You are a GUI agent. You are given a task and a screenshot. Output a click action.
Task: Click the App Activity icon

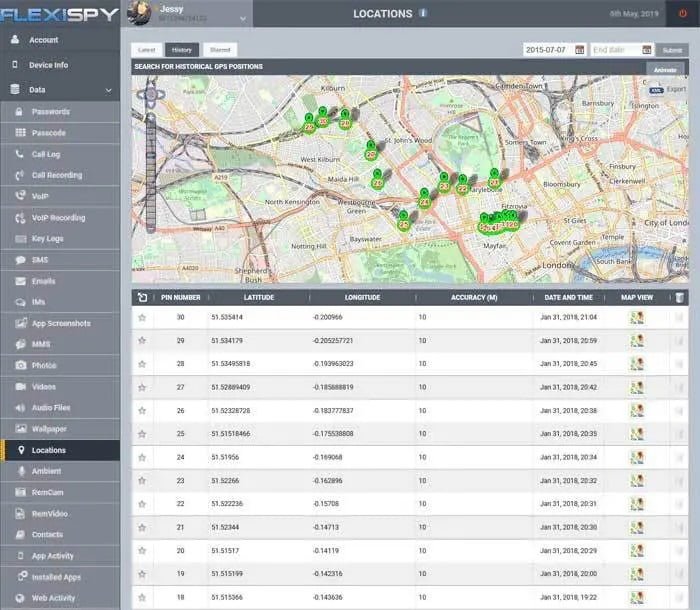click(21, 556)
